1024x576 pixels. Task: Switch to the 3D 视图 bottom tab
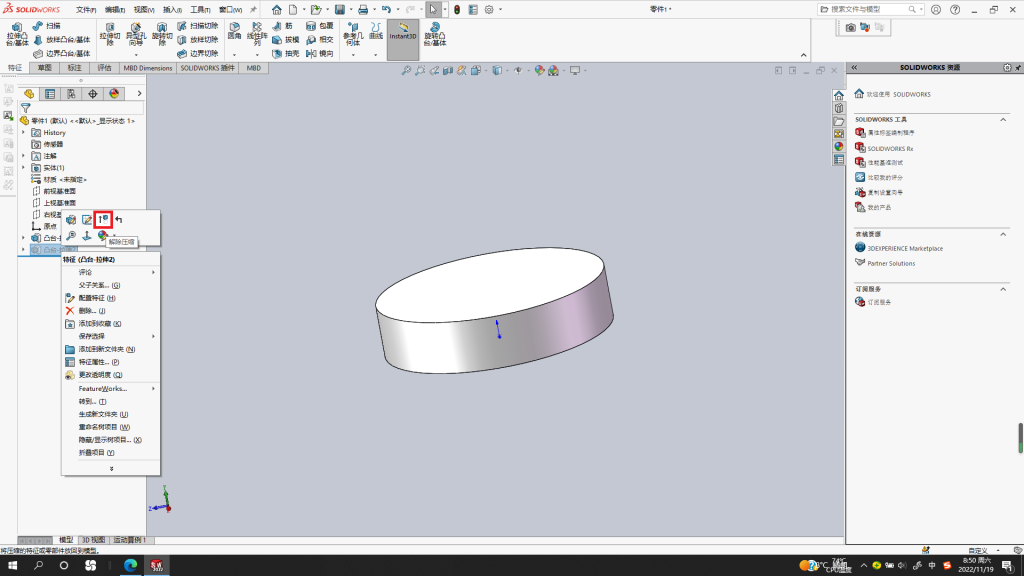93,540
